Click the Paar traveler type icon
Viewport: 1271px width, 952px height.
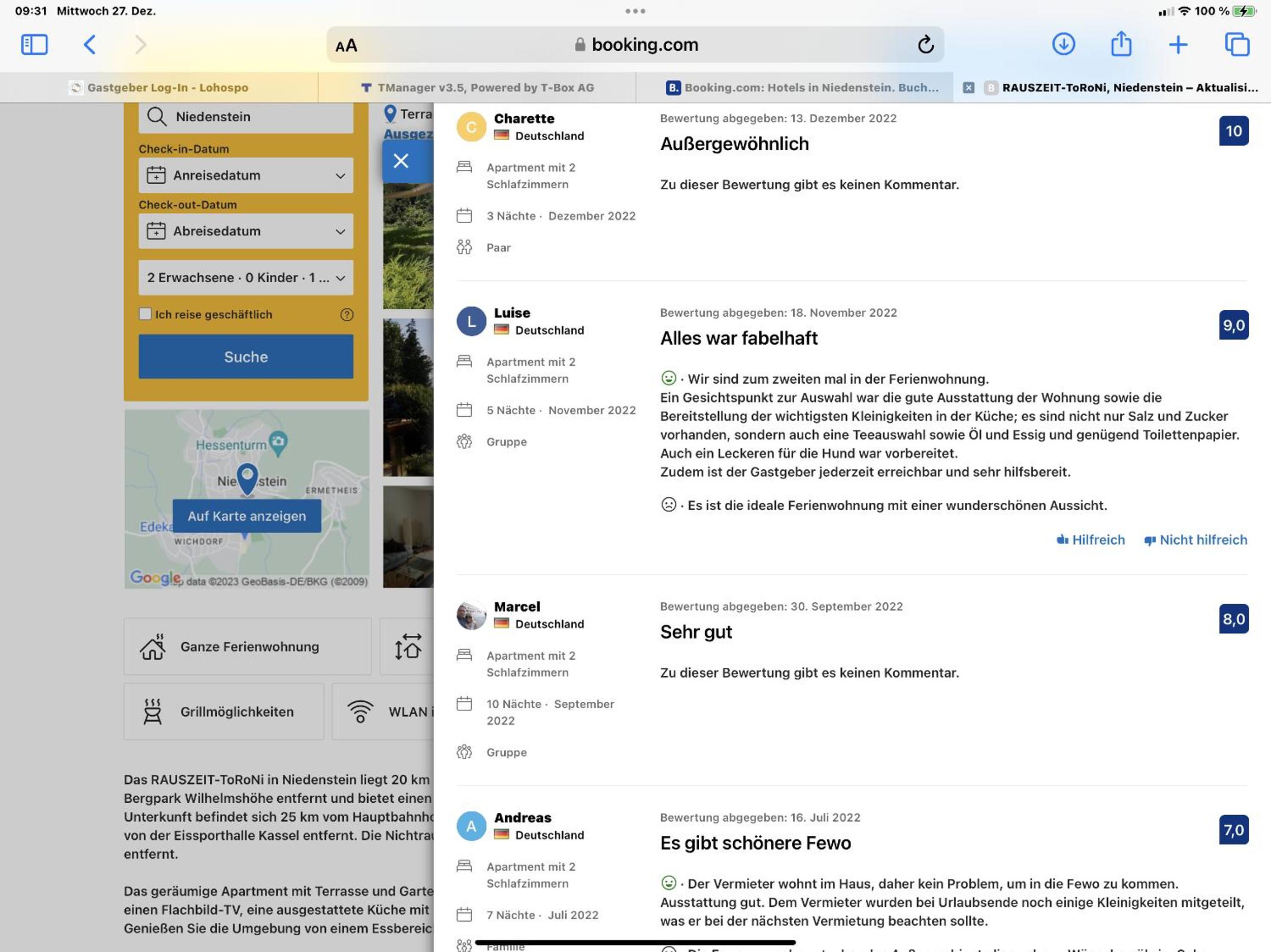(464, 247)
